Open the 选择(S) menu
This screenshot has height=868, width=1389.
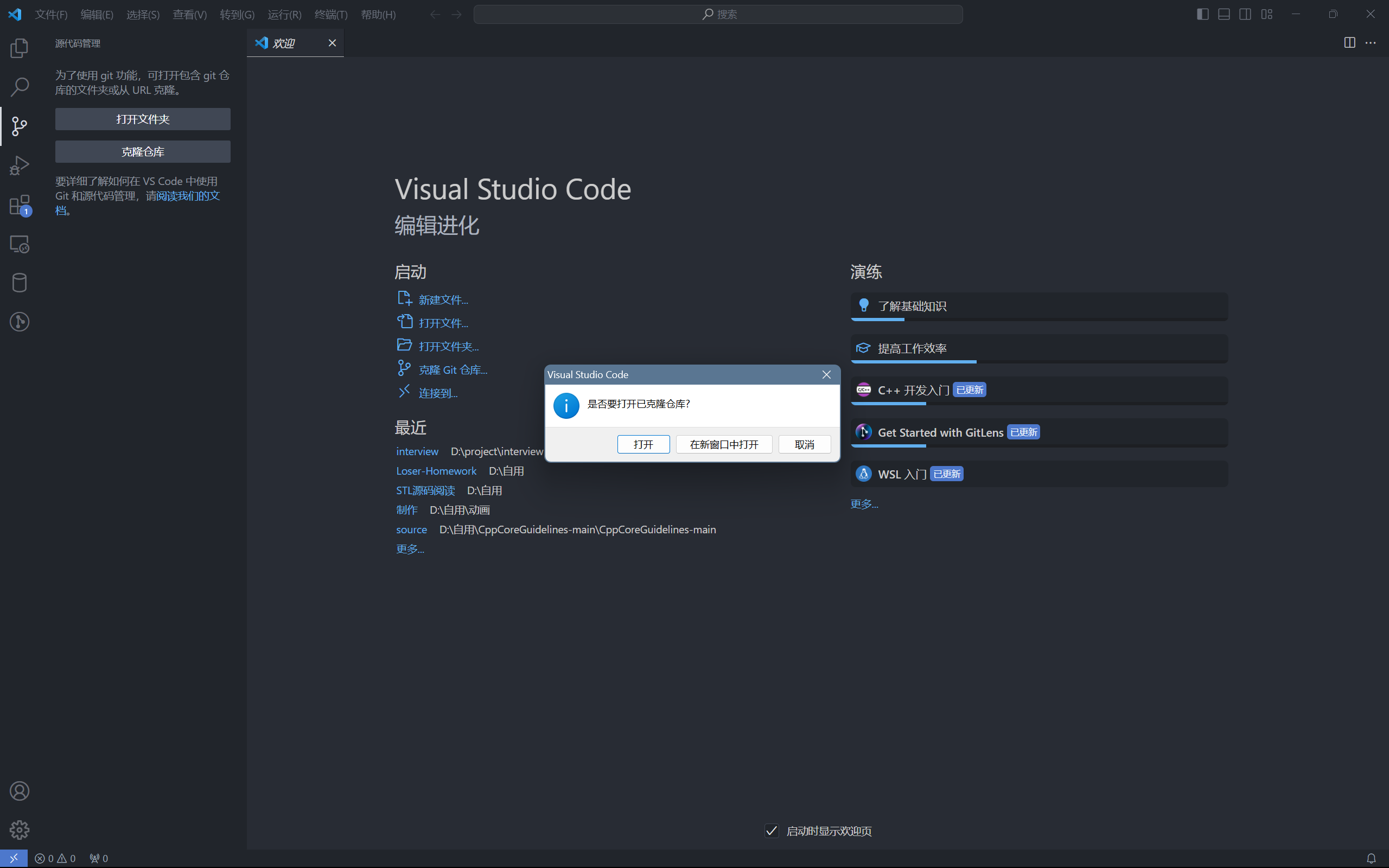pyautogui.click(x=143, y=14)
